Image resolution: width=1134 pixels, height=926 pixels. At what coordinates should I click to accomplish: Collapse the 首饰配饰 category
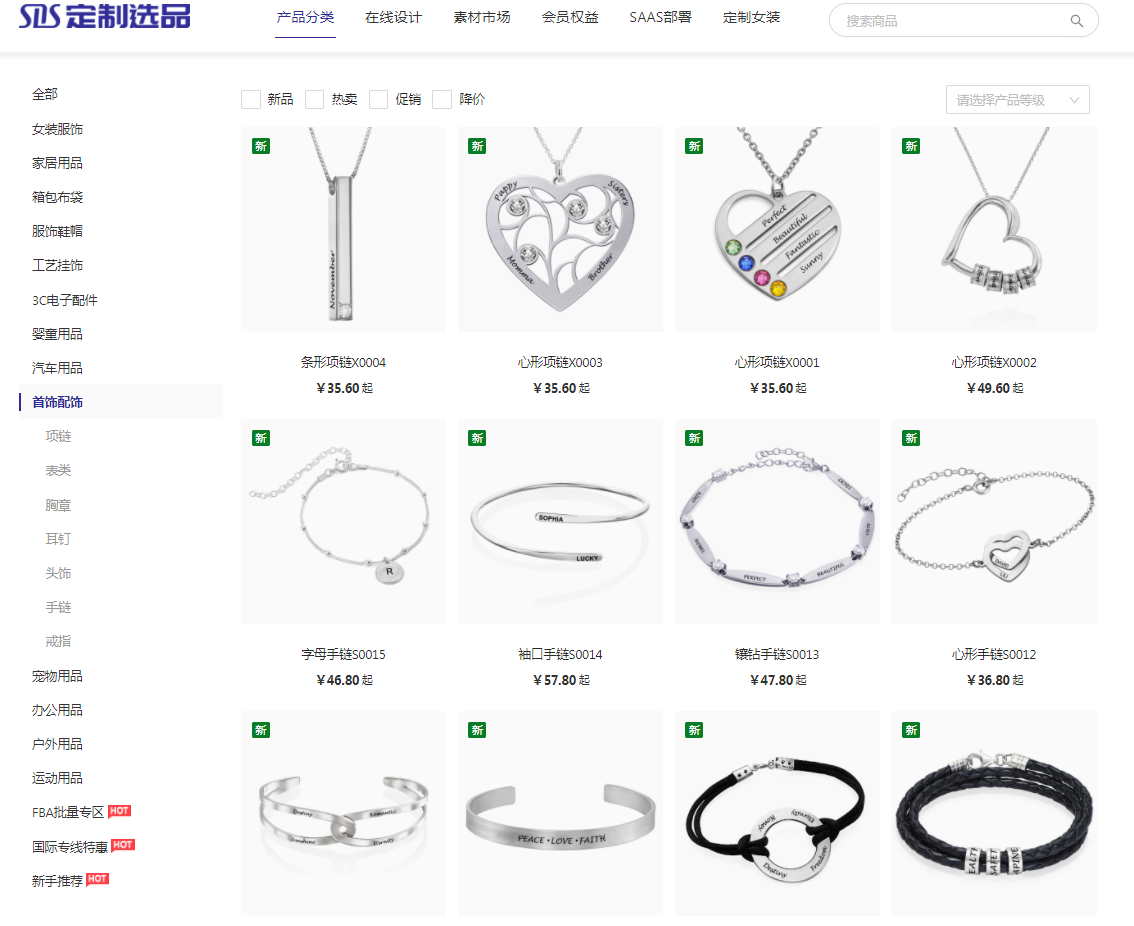(57, 402)
